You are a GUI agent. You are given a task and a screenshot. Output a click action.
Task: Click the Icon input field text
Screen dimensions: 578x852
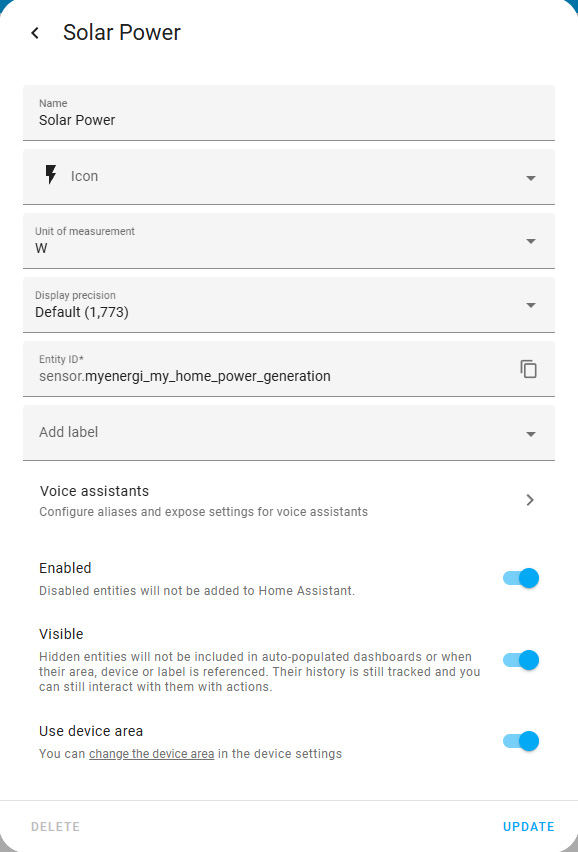[84, 176]
